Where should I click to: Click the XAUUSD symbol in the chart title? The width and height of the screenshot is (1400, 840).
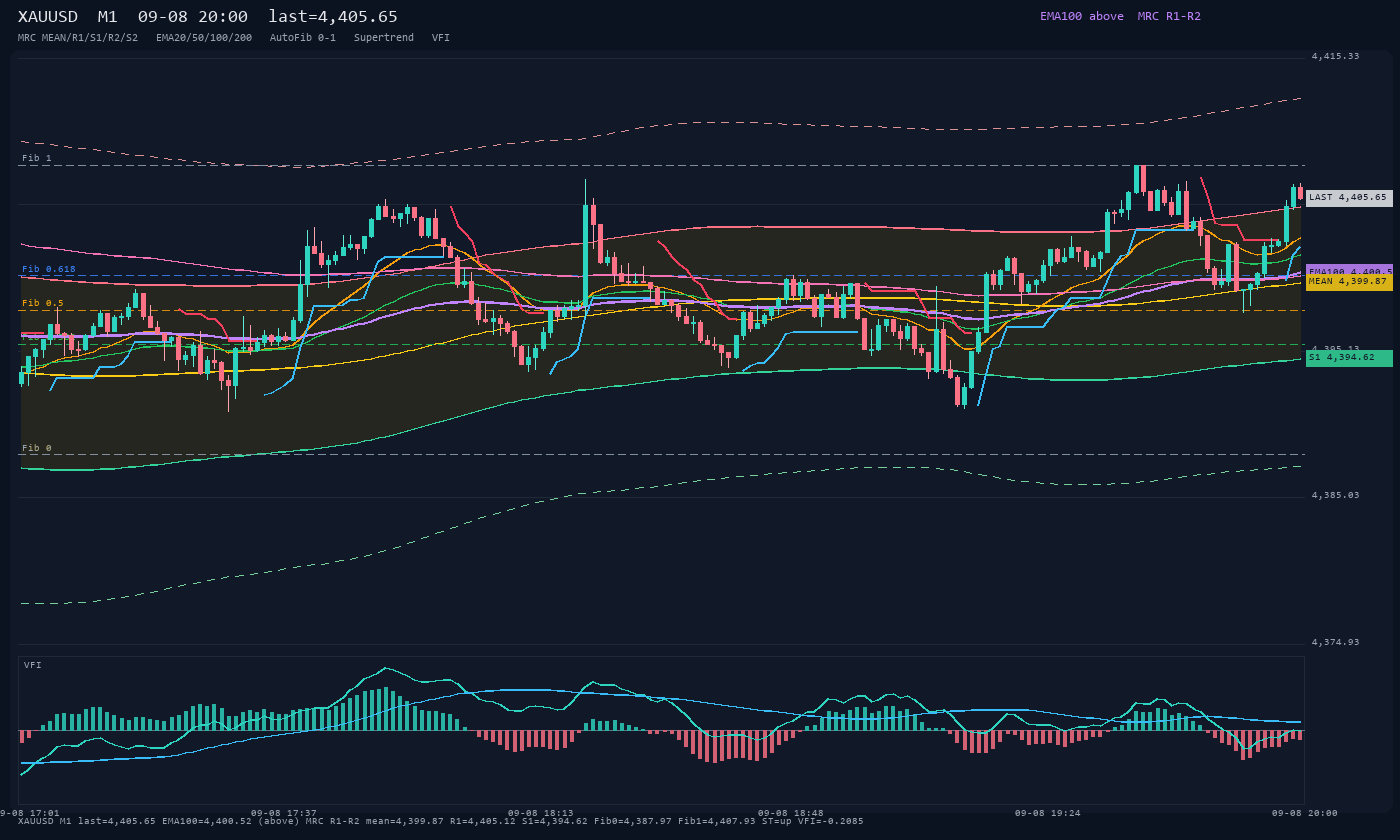click(x=48, y=17)
